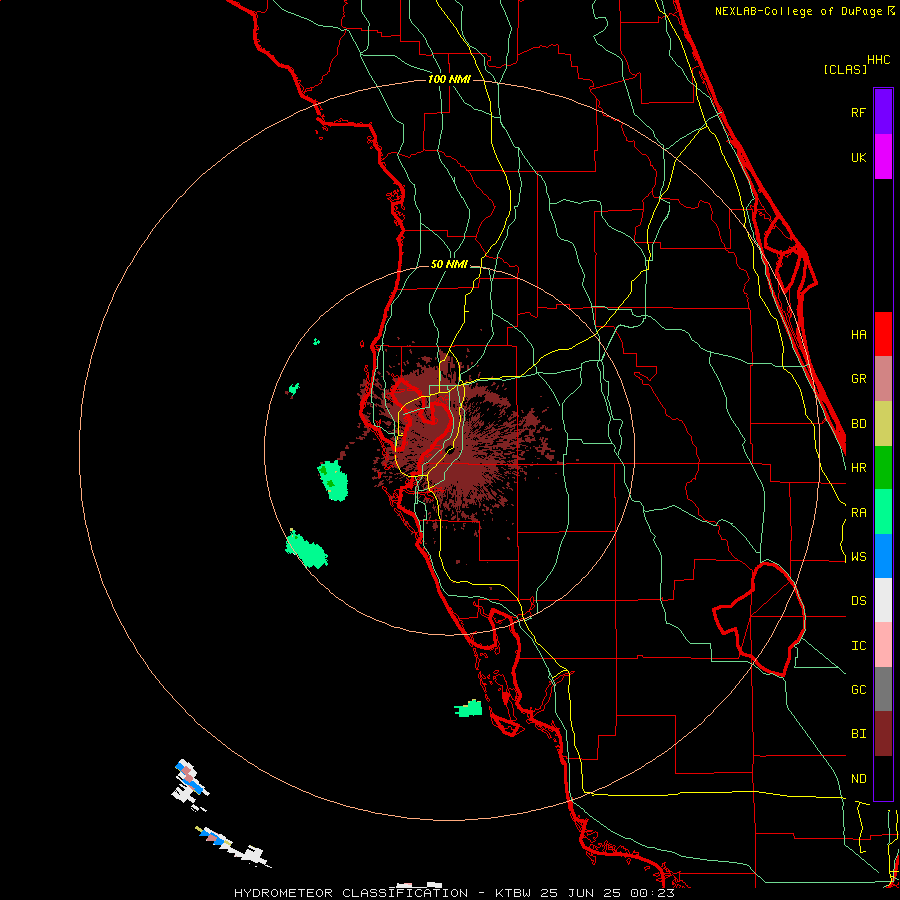
Task: Click the magenta UK color swatch
Action: [883, 157]
